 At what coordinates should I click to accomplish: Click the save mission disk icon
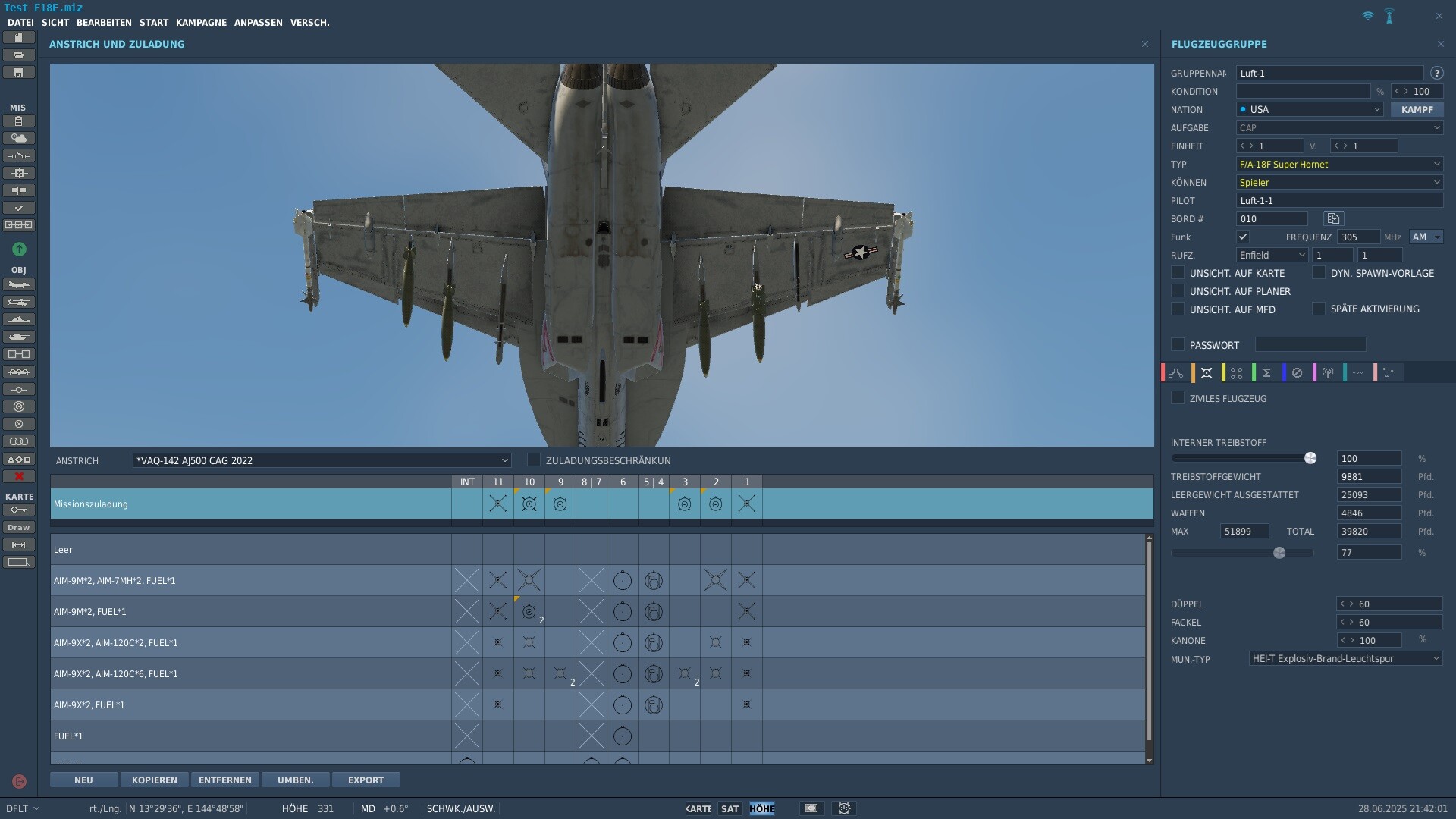tap(19, 72)
